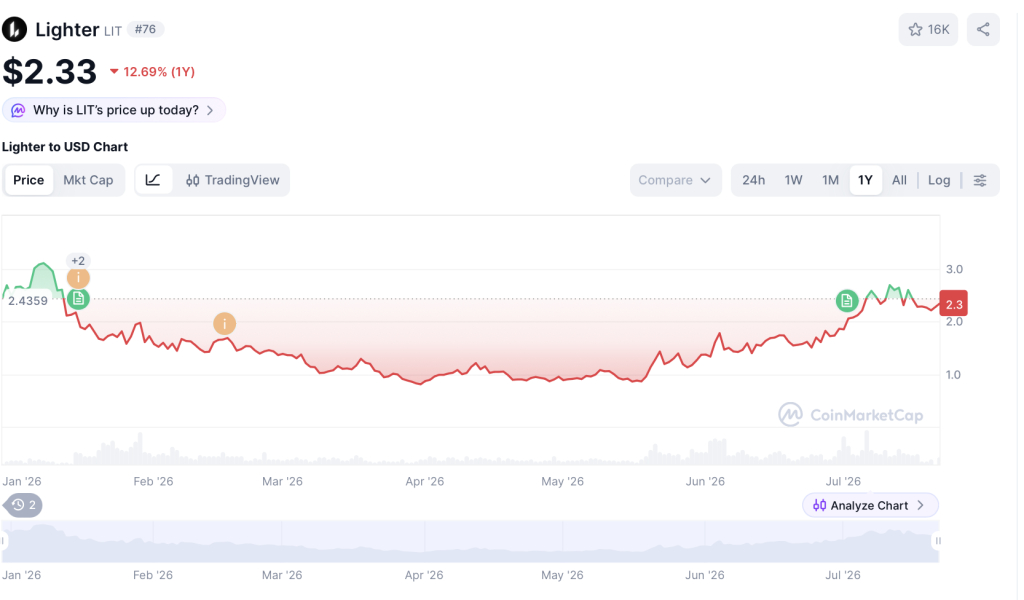
Task: Click green document marker near January
Action: point(78,299)
